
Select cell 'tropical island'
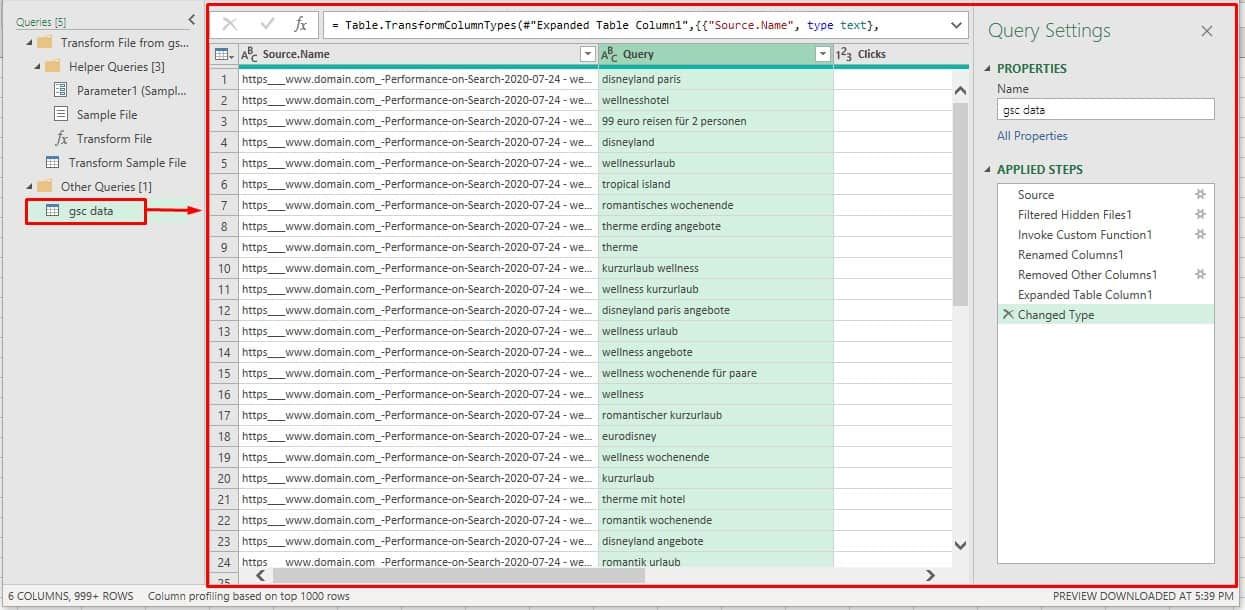(716, 184)
